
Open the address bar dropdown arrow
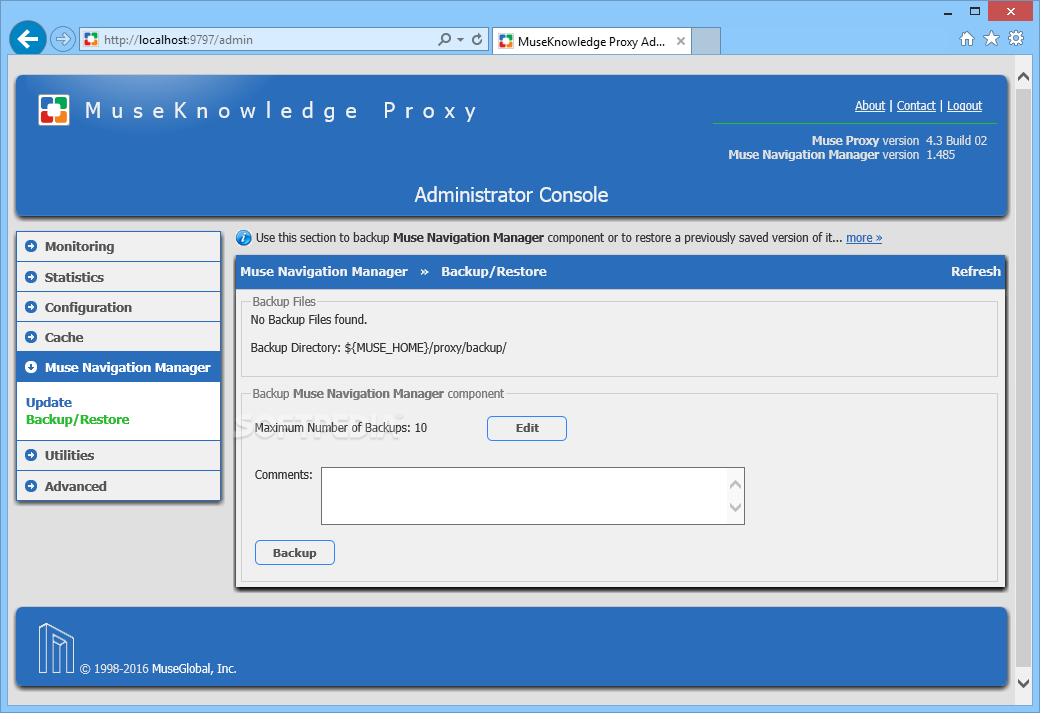(460, 40)
